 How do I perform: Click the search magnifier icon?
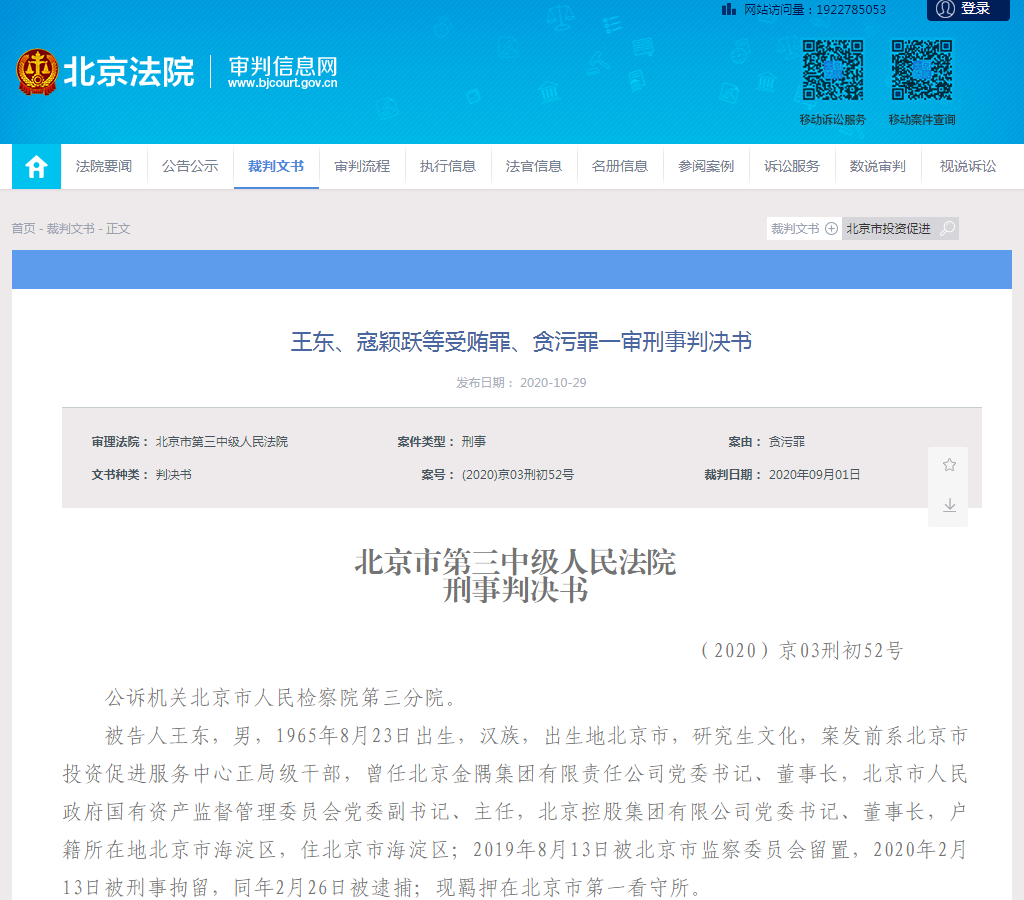pyautogui.click(x=947, y=229)
